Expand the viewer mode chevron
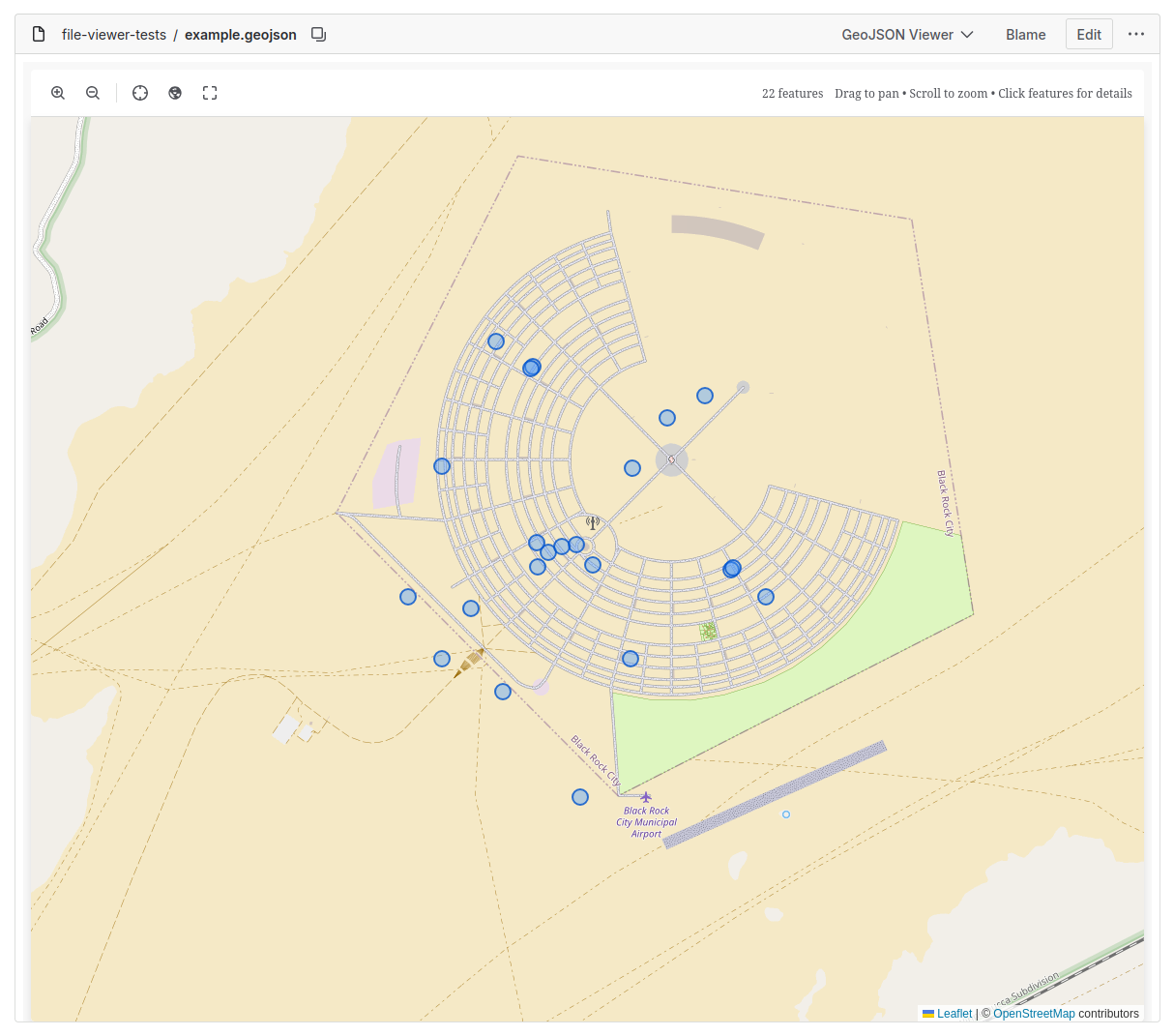Image resolution: width=1174 pixels, height=1036 pixels. pos(969,34)
